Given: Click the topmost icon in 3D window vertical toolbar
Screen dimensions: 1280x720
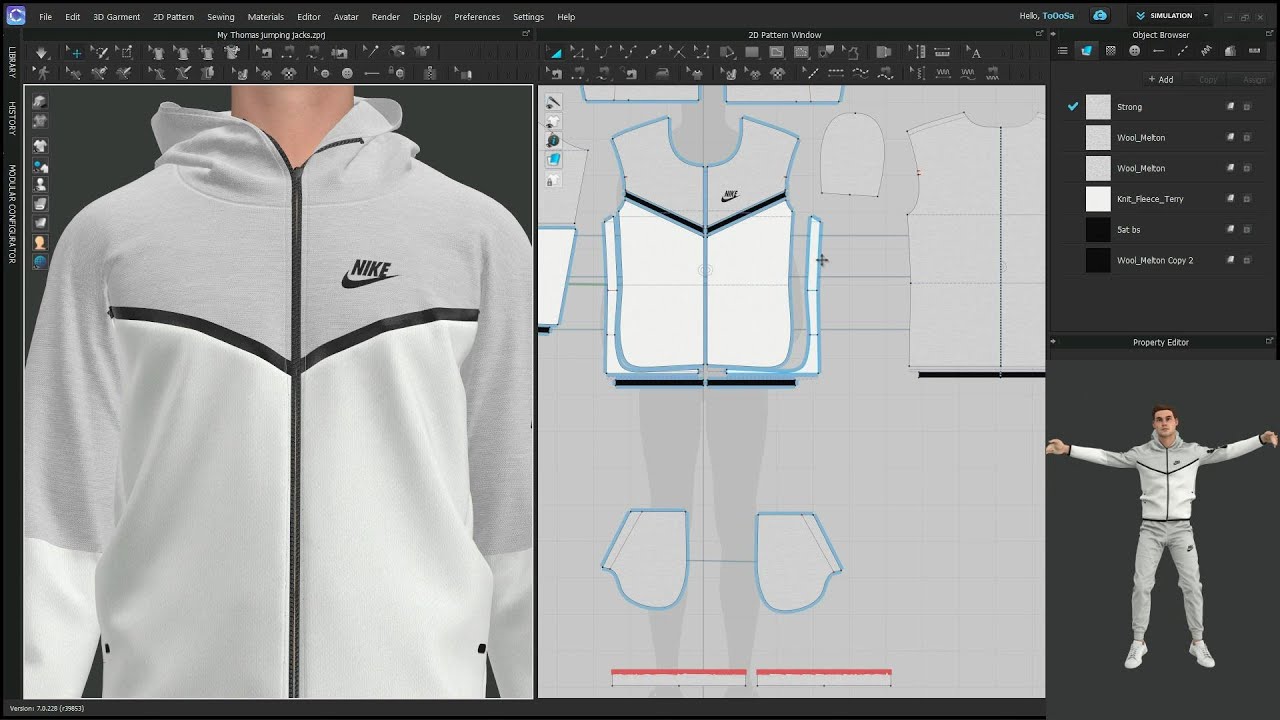Looking at the screenshot, I should (40, 101).
